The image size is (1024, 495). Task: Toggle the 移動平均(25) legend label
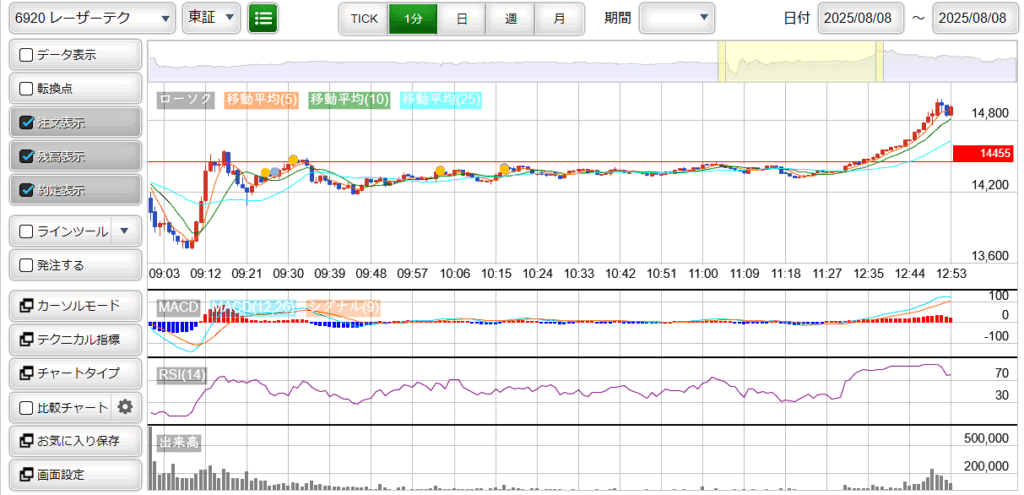tap(440, 100)
